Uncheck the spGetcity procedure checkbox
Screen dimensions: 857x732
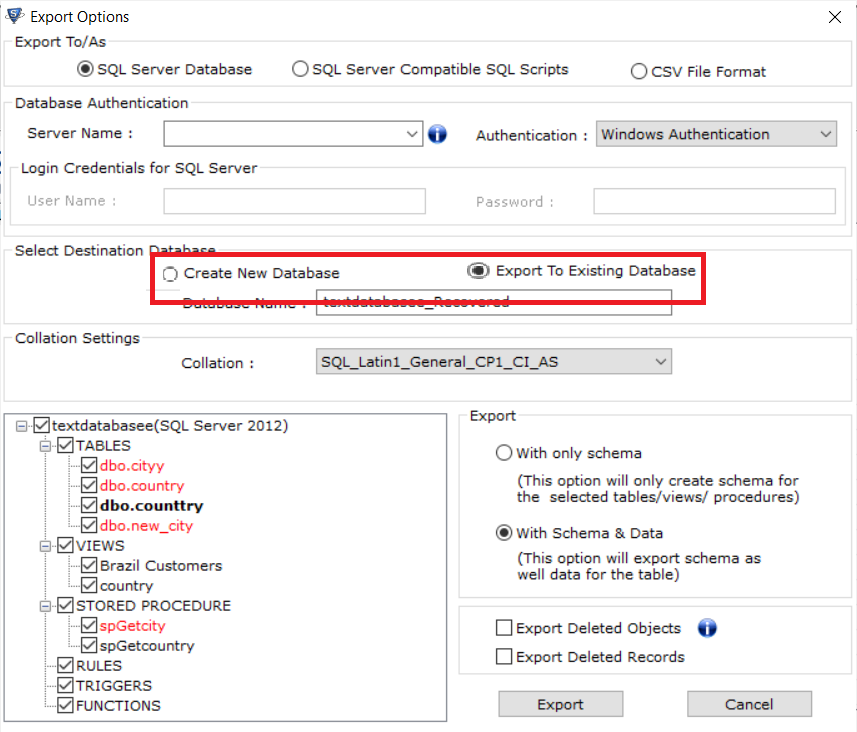(89, 625)
